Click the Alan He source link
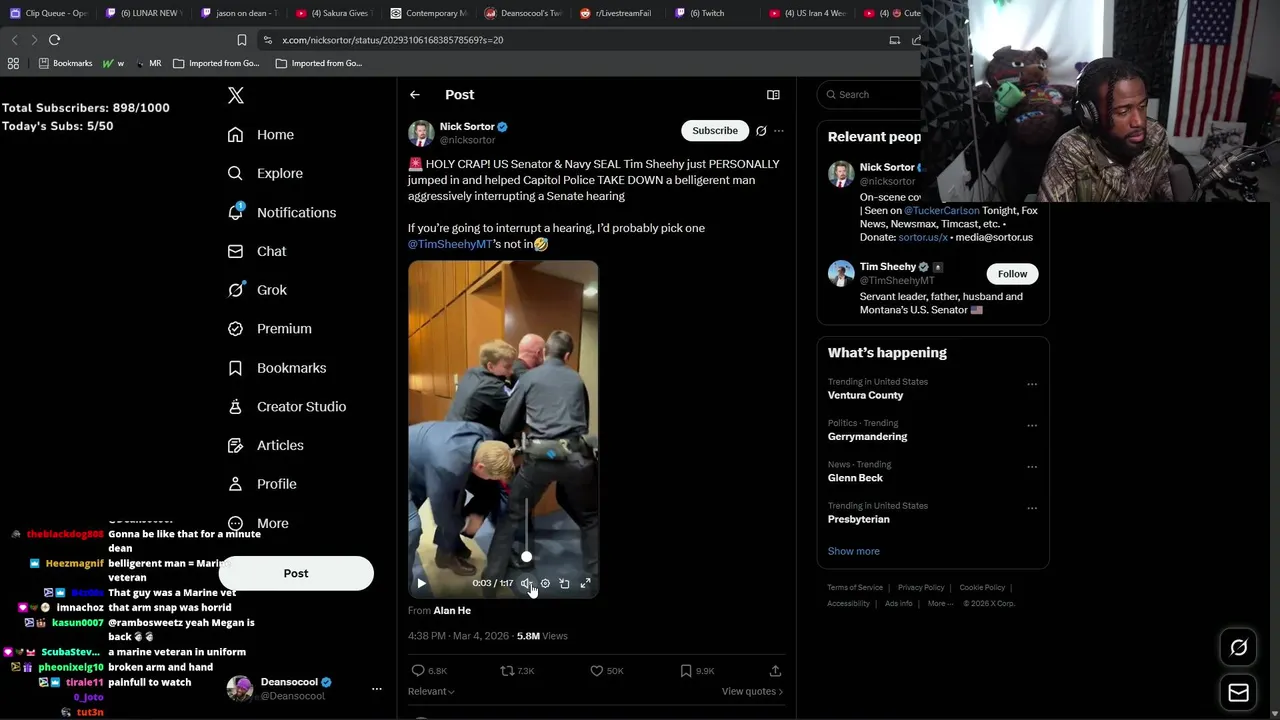1280x720 pixels. (x=452, y=610)
